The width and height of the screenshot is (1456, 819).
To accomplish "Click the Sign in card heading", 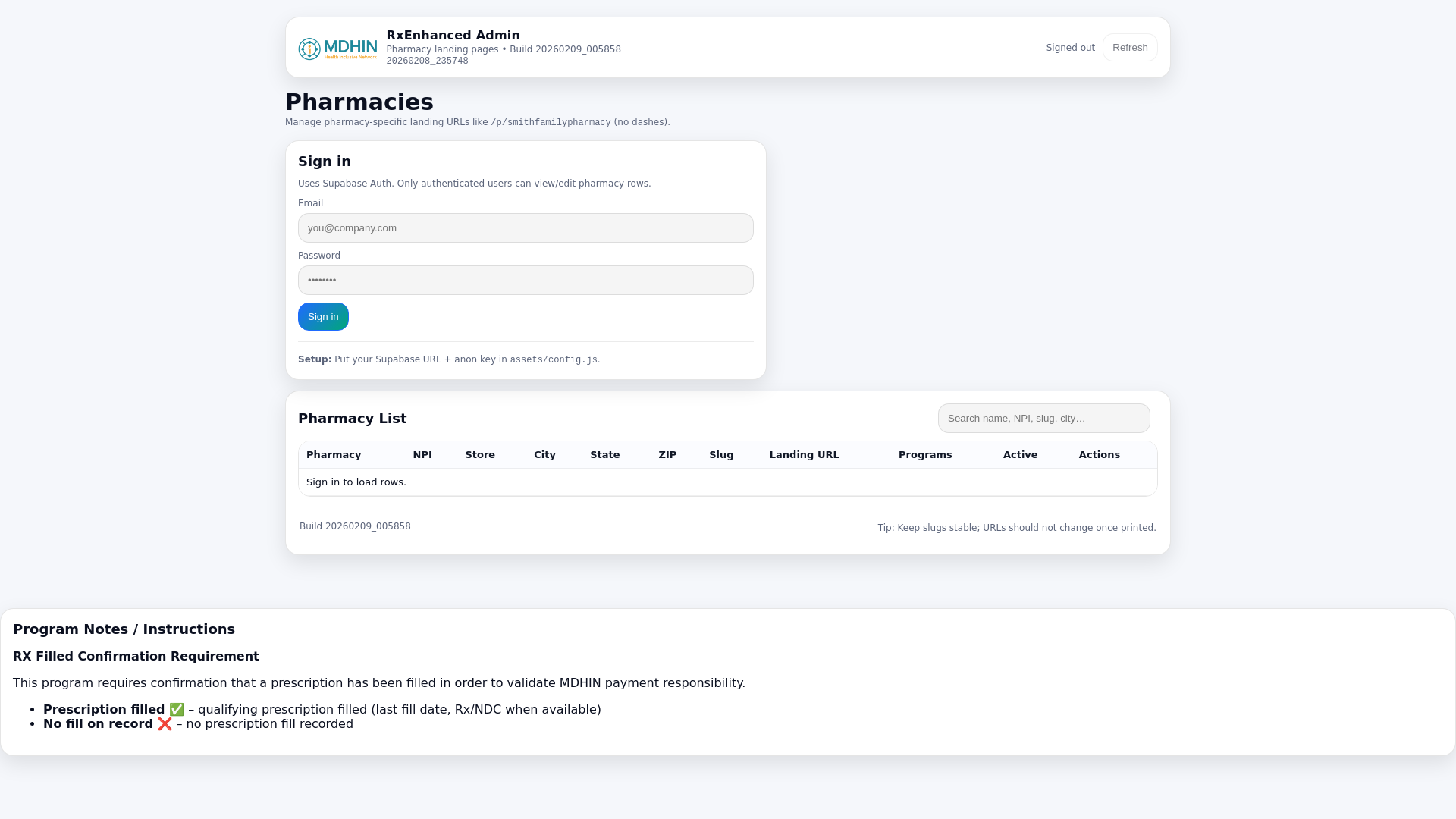I will tap(325, 162).
